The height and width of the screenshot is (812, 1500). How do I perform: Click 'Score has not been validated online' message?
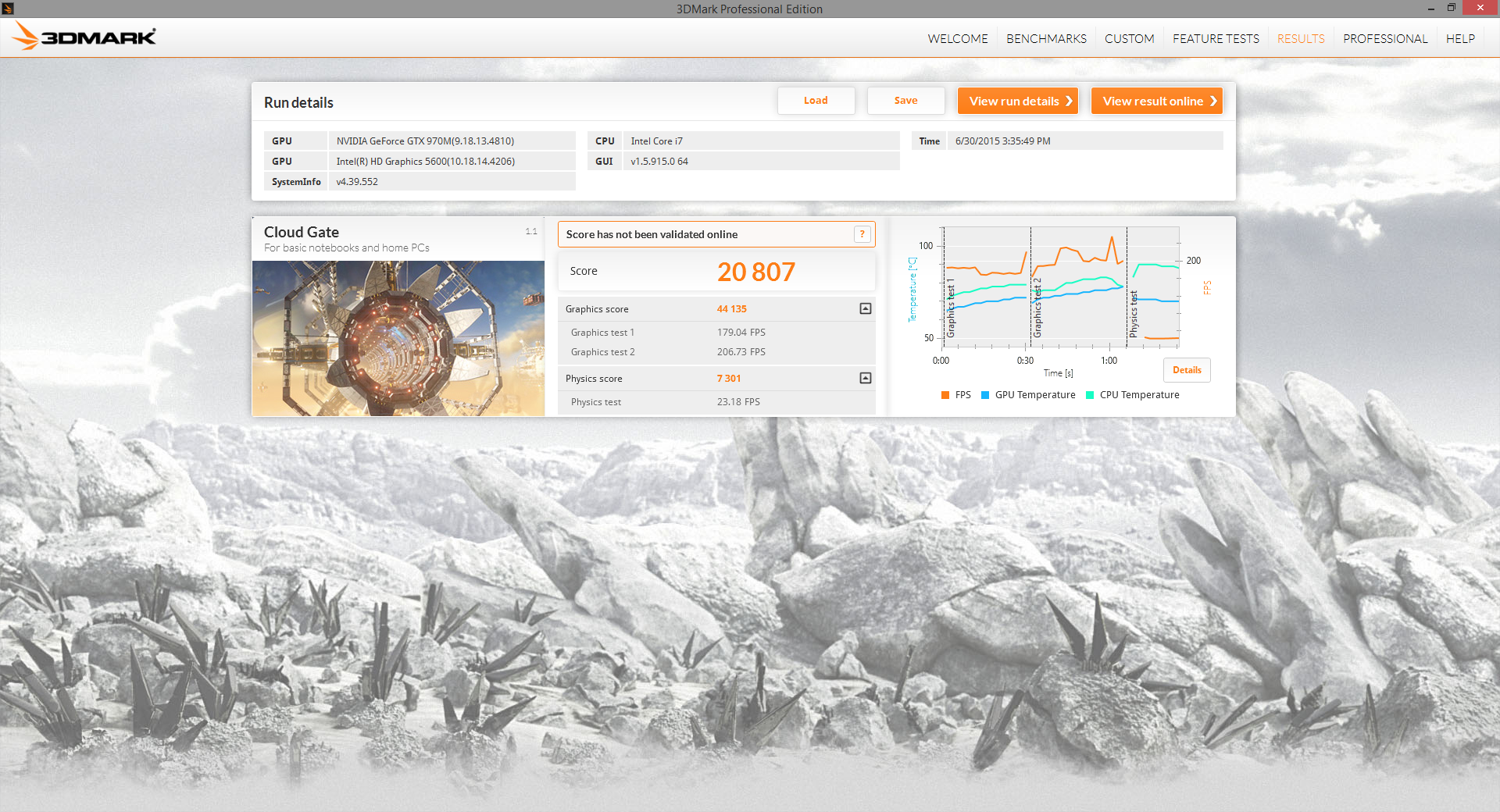pyautogui.click(x=652, y=234)
